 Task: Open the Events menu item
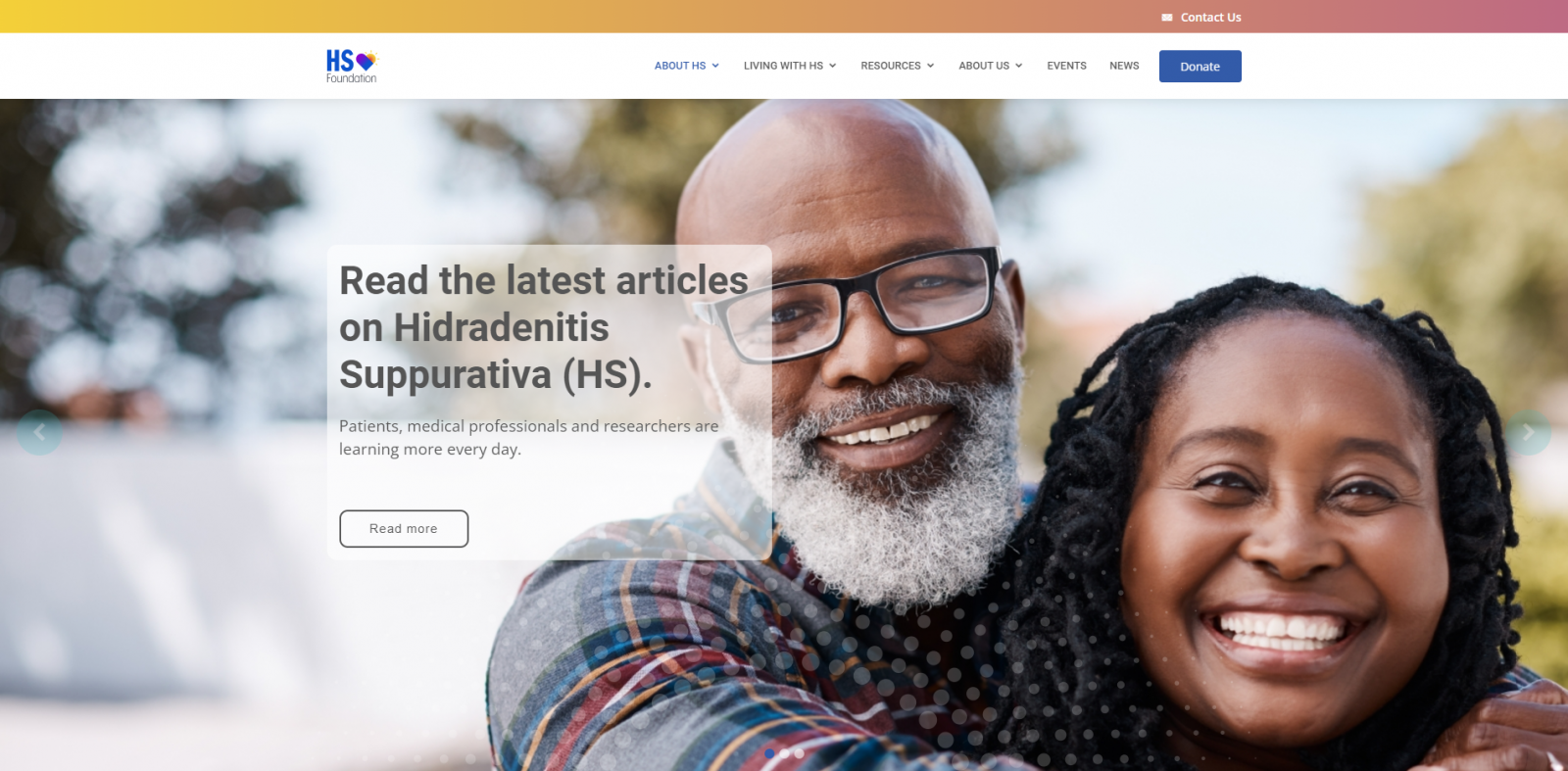click(1066, 66)
